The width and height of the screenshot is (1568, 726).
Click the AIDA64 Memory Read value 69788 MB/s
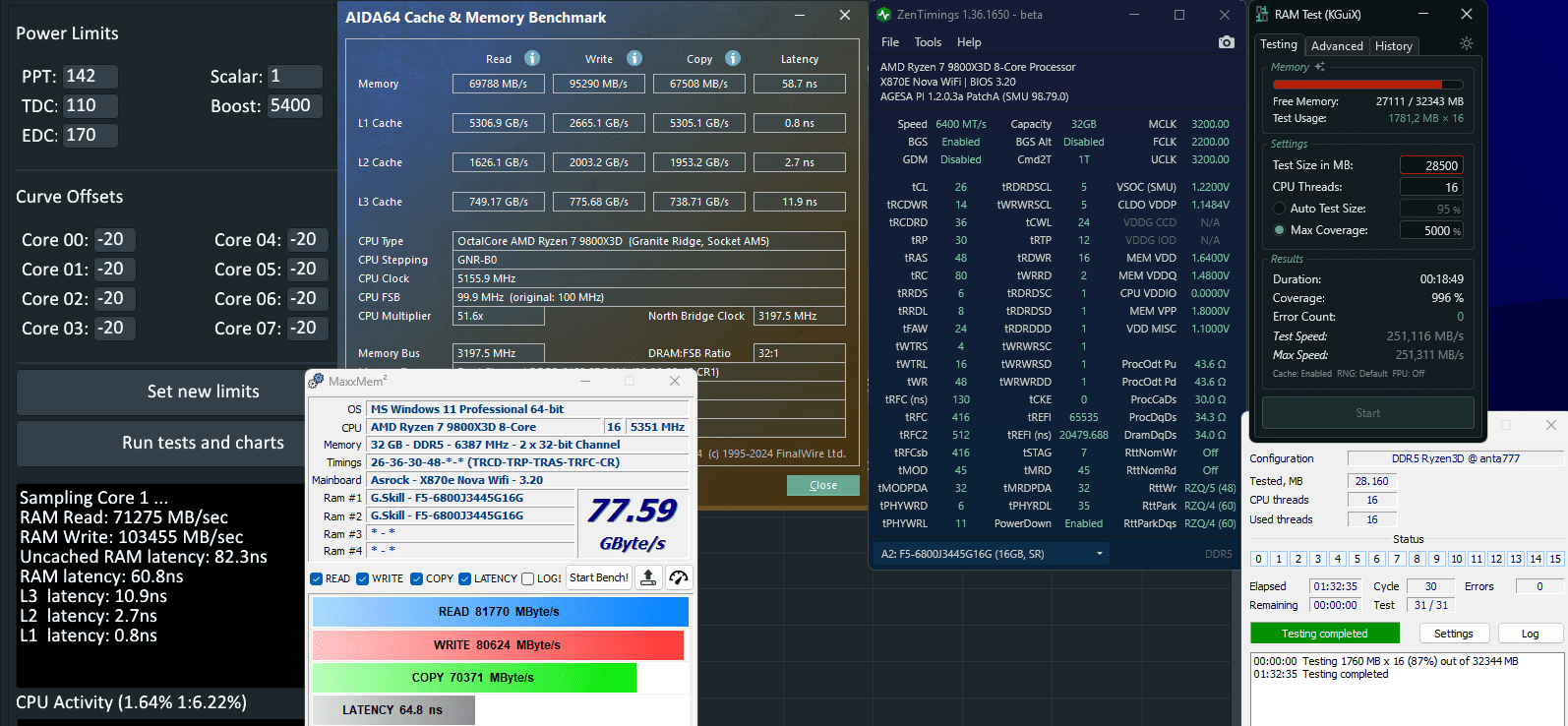(x=499, y=84)
